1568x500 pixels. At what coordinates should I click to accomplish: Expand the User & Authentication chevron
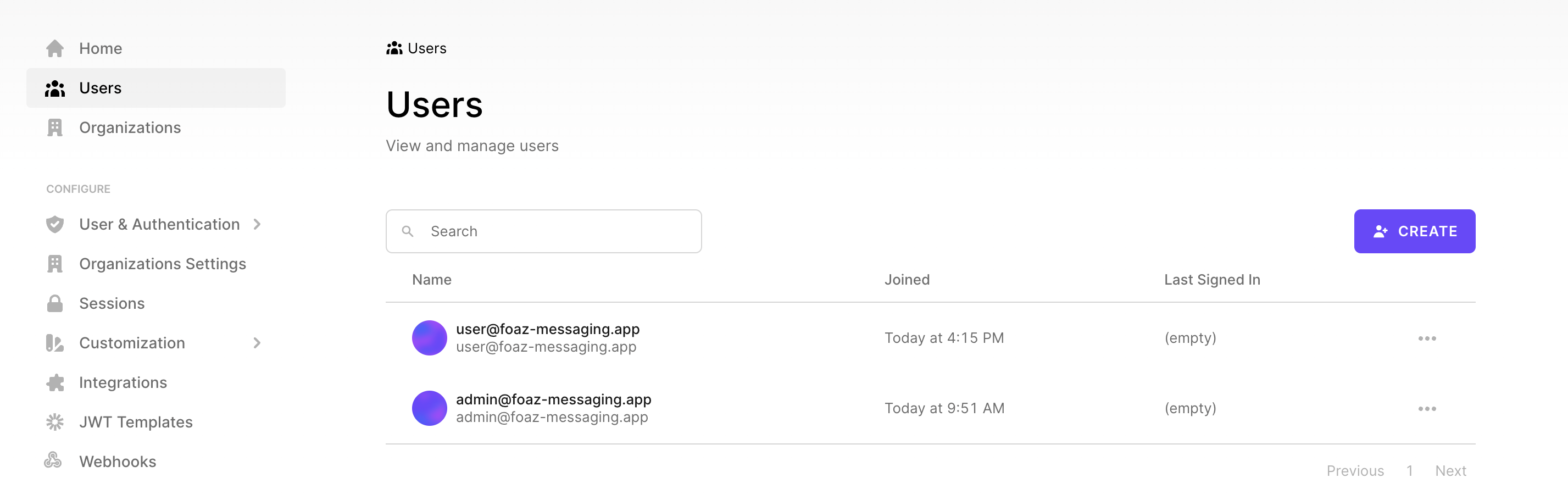point(258,224)
